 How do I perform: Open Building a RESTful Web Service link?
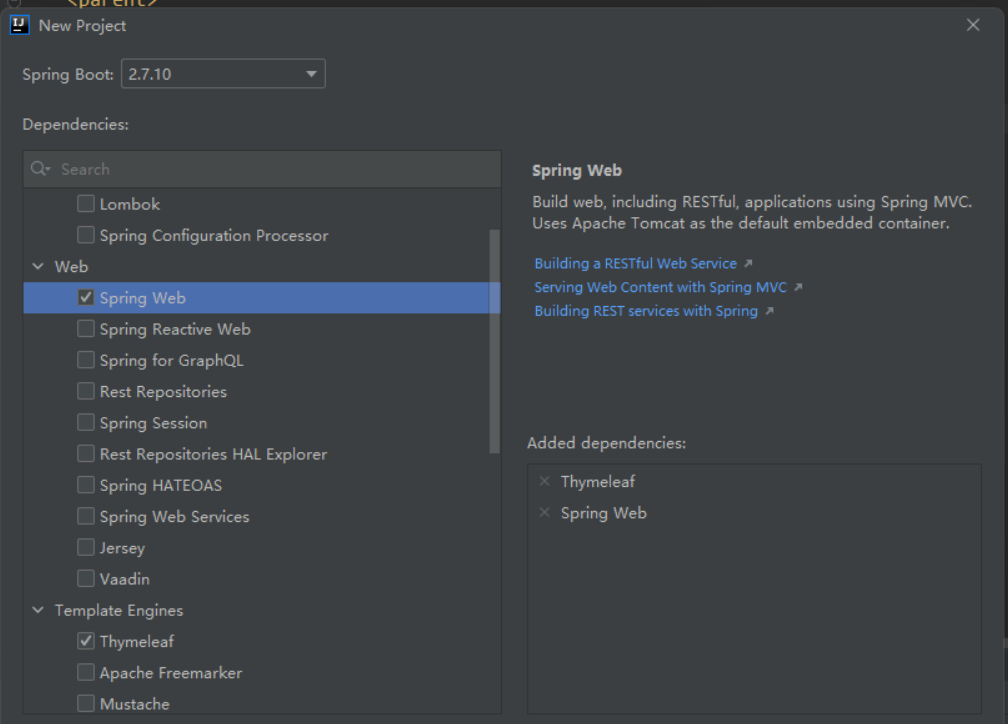635,264
